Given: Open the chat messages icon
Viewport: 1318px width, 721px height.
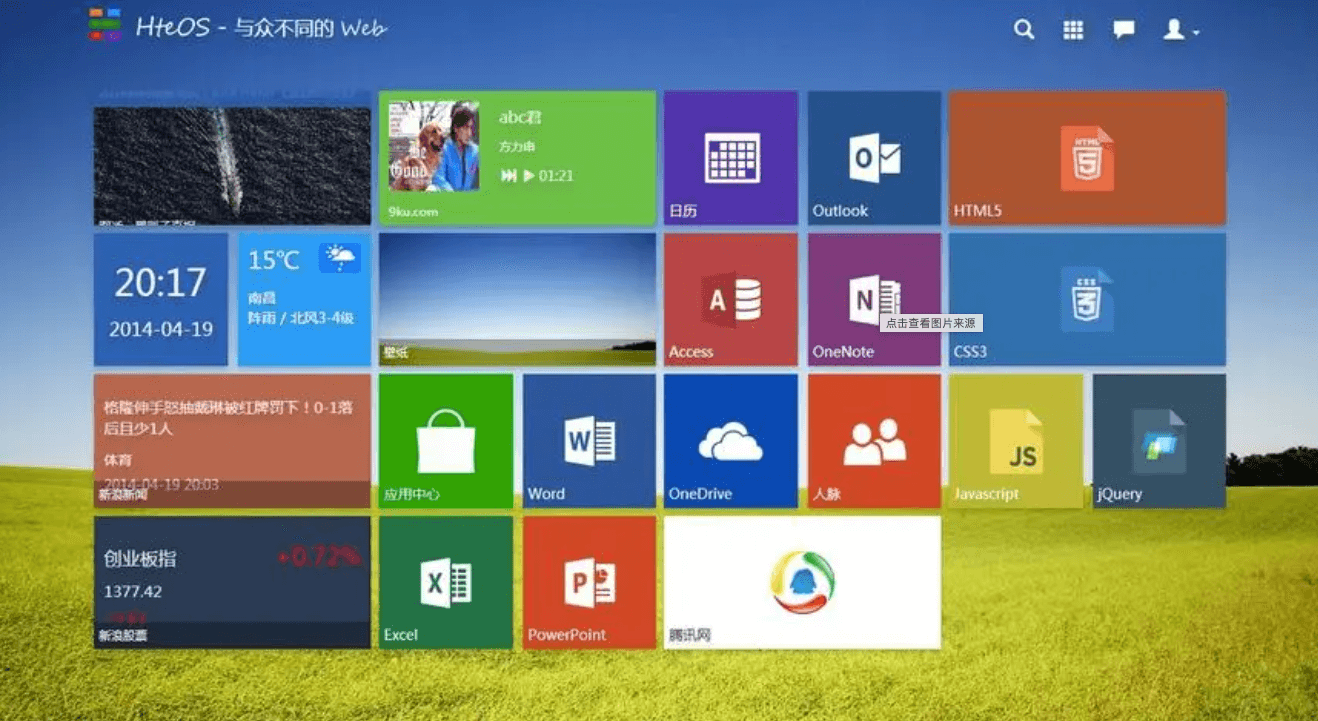Looking at the screenshot, I should pyautogui.click(x=1124, y=30).
